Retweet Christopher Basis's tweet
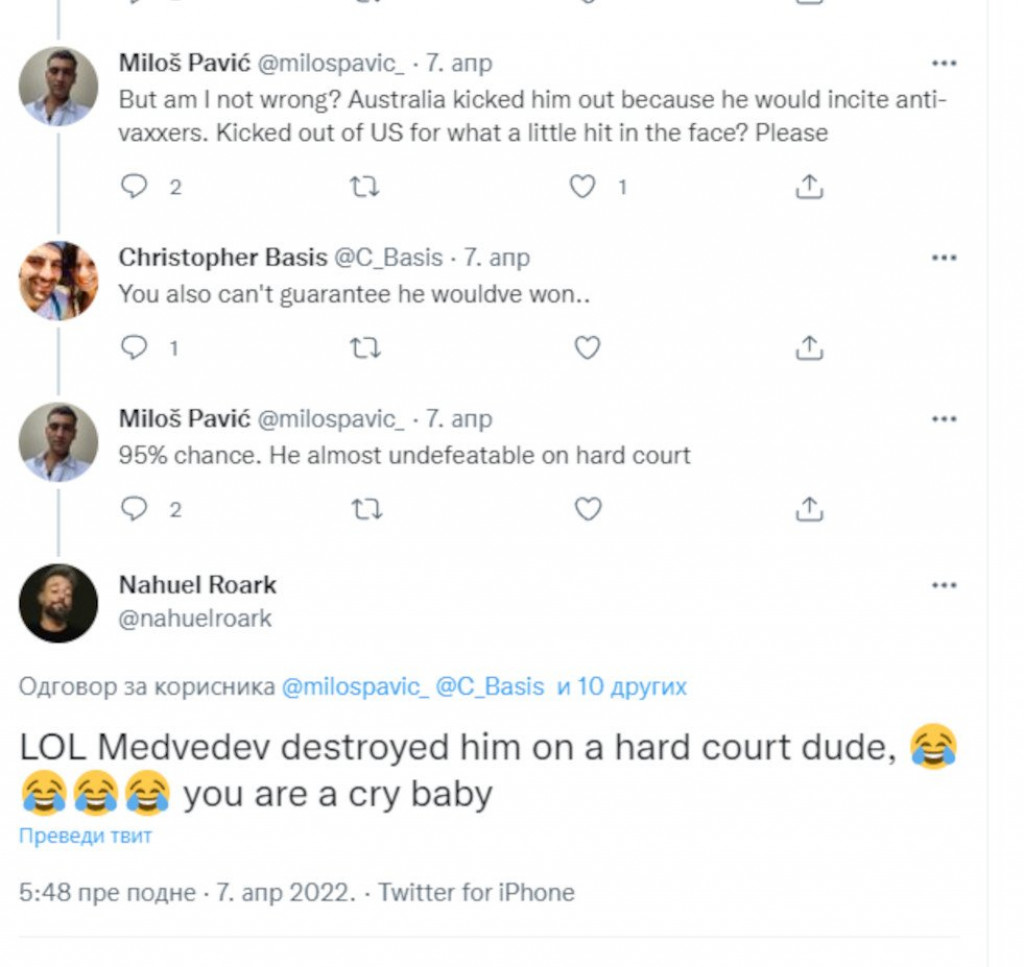Image resolution: width=1024 pixels, height=967 pixels. tap(367, 347)
